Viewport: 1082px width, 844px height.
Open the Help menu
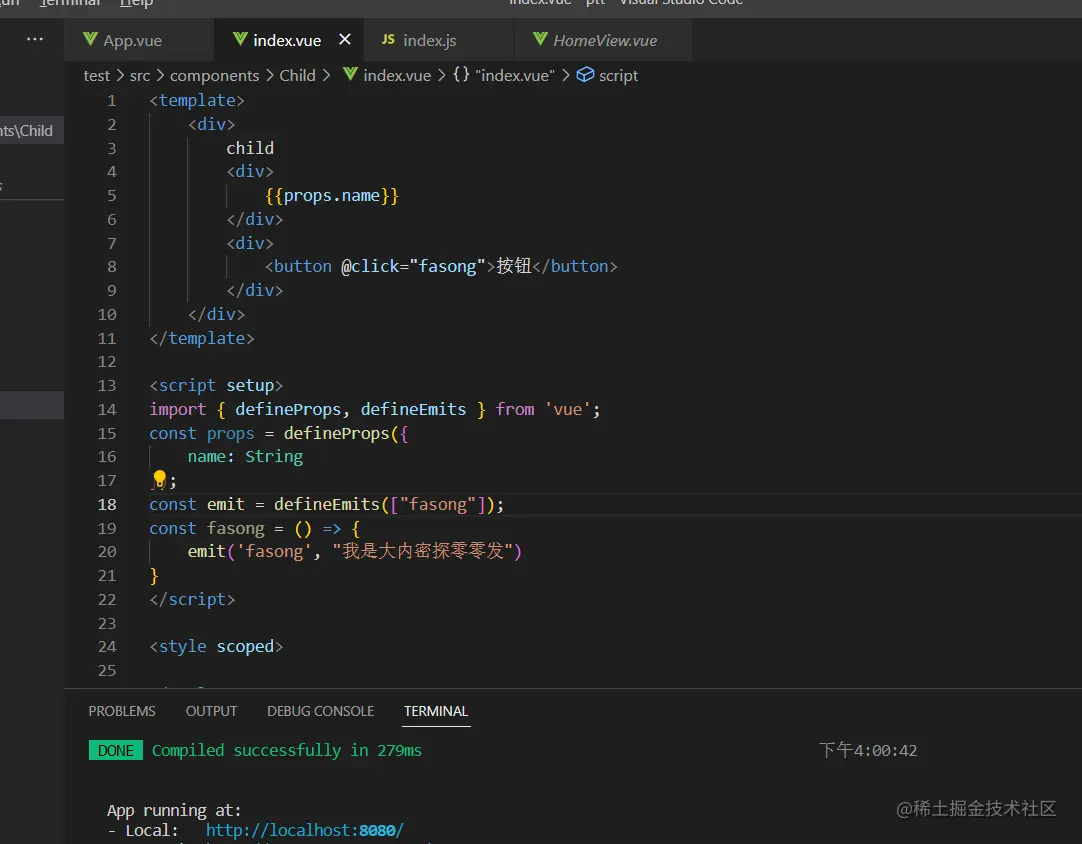136,3
